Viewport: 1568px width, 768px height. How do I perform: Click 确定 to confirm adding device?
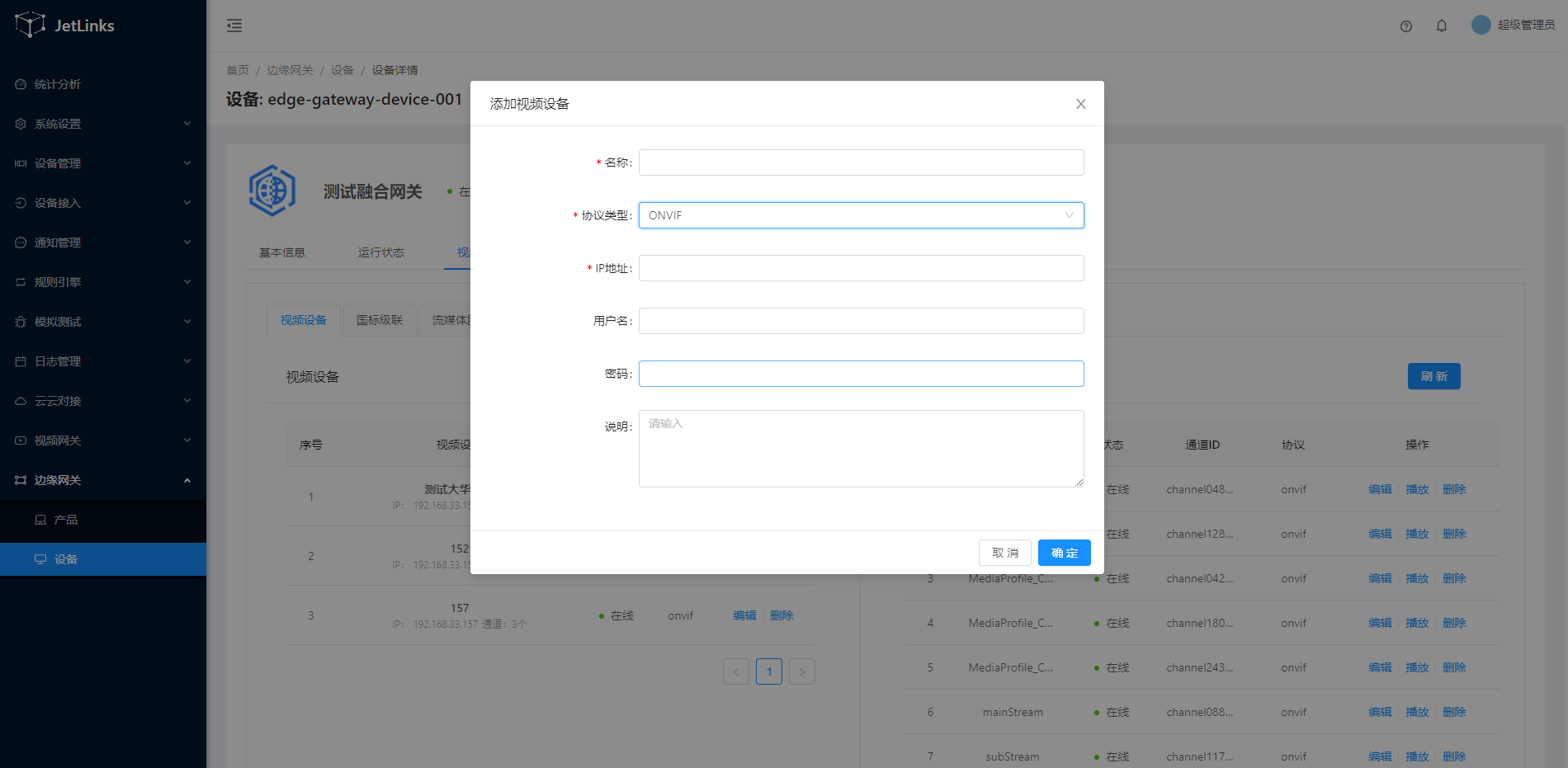pos(1064,553)
